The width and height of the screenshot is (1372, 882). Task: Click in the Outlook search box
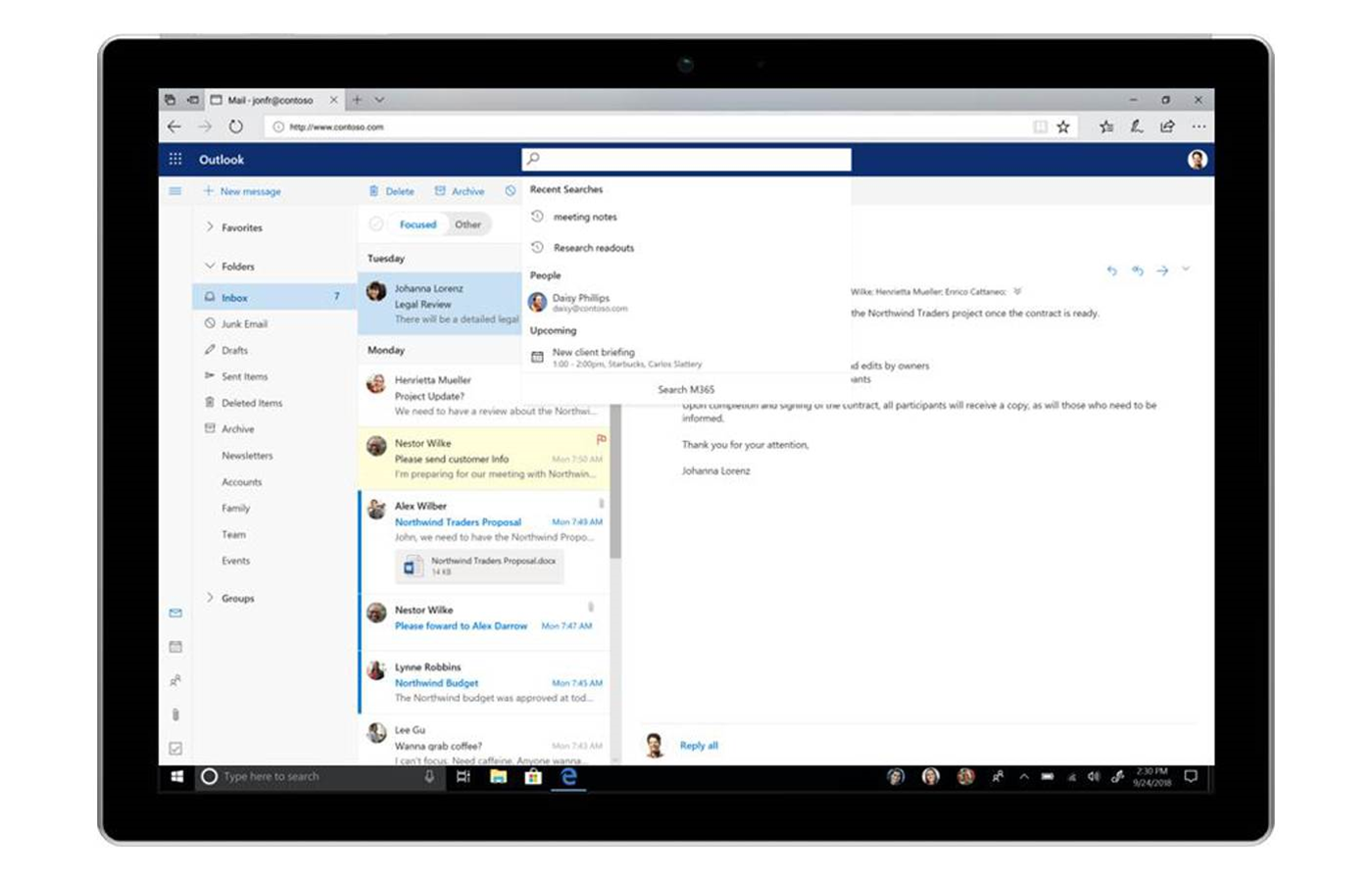[686, 159]
